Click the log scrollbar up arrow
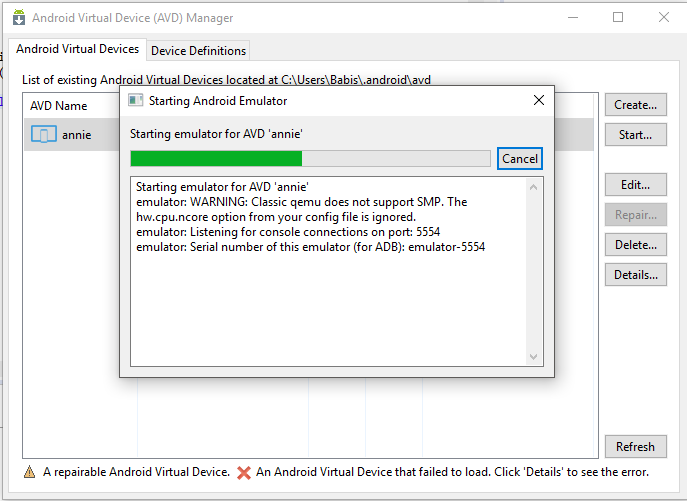This screenshot has height=501, width=687. (x=533, y=187)
